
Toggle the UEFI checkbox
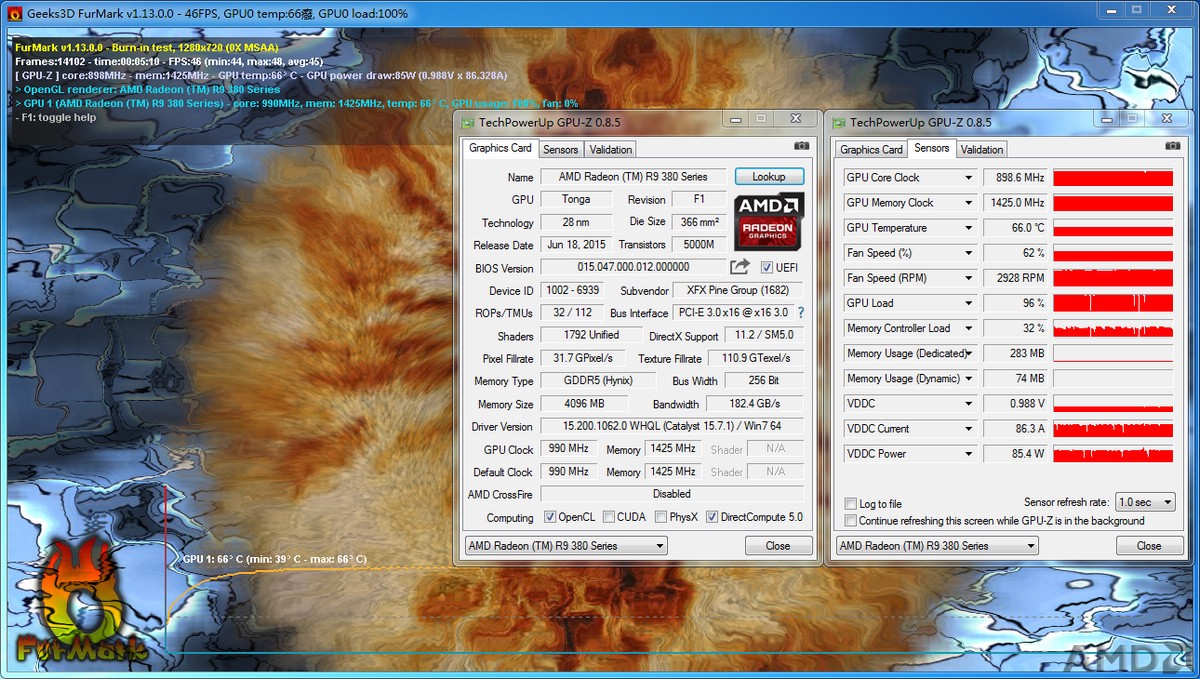pyautogui.click(x=766, y=268)
